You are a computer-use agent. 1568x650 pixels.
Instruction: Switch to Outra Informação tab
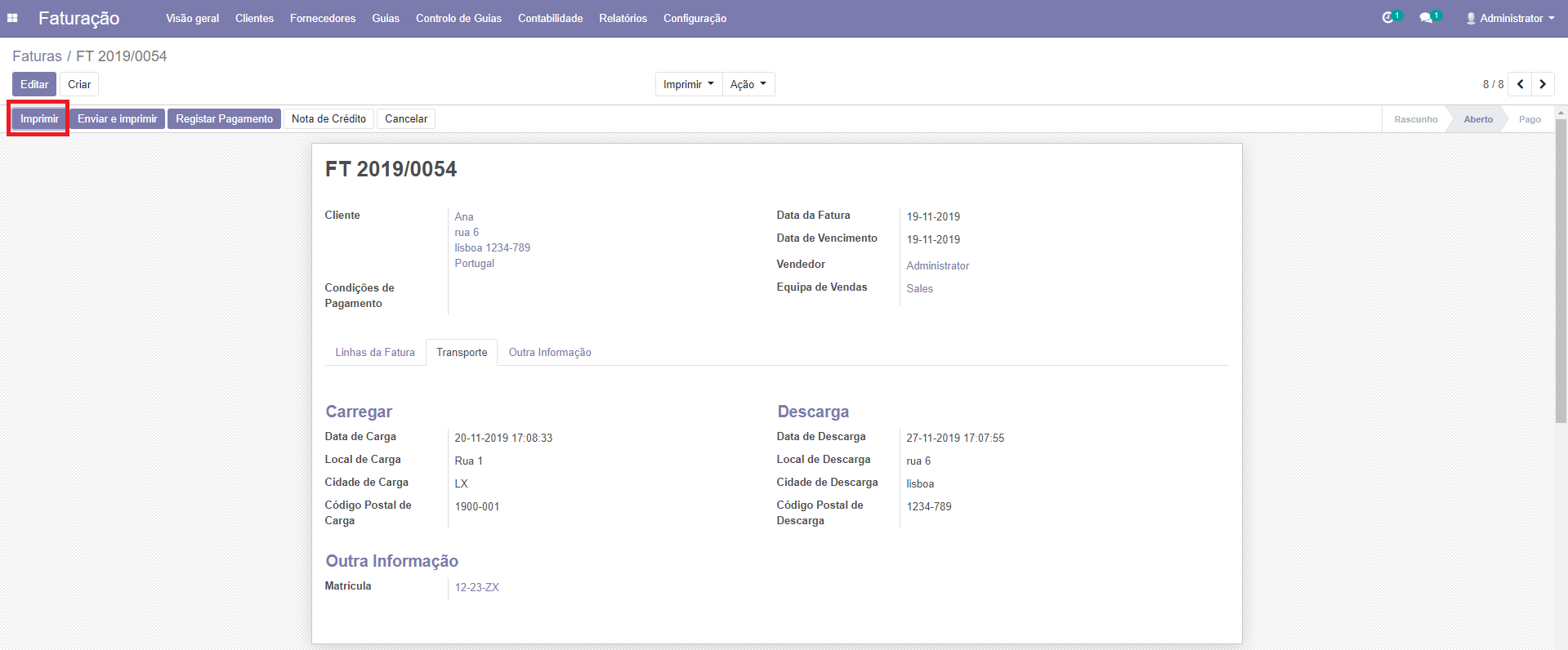pos(550,353)
